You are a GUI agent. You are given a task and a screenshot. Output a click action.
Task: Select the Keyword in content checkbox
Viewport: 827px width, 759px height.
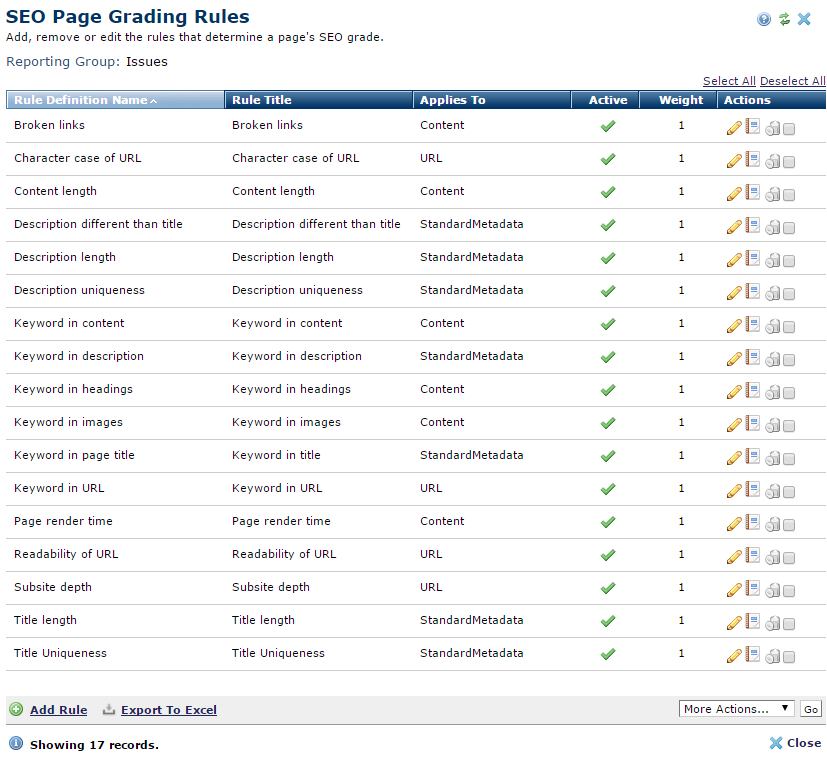[788, 328]
